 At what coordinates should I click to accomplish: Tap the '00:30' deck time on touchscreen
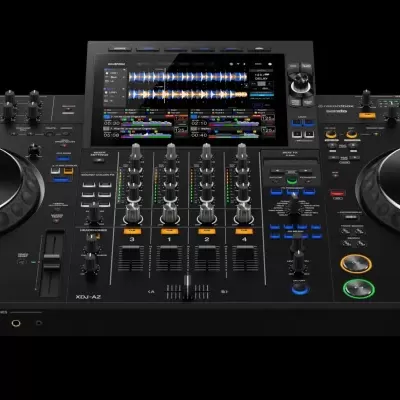tap(112, 123)
